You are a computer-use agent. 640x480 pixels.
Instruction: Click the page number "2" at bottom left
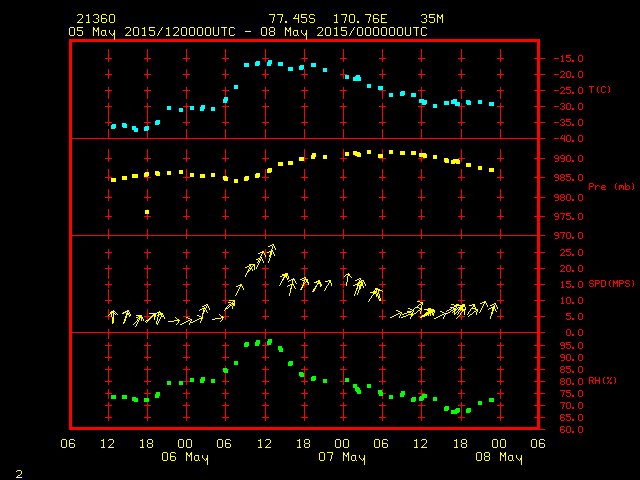pyautogui.click(x=19, y=474)
